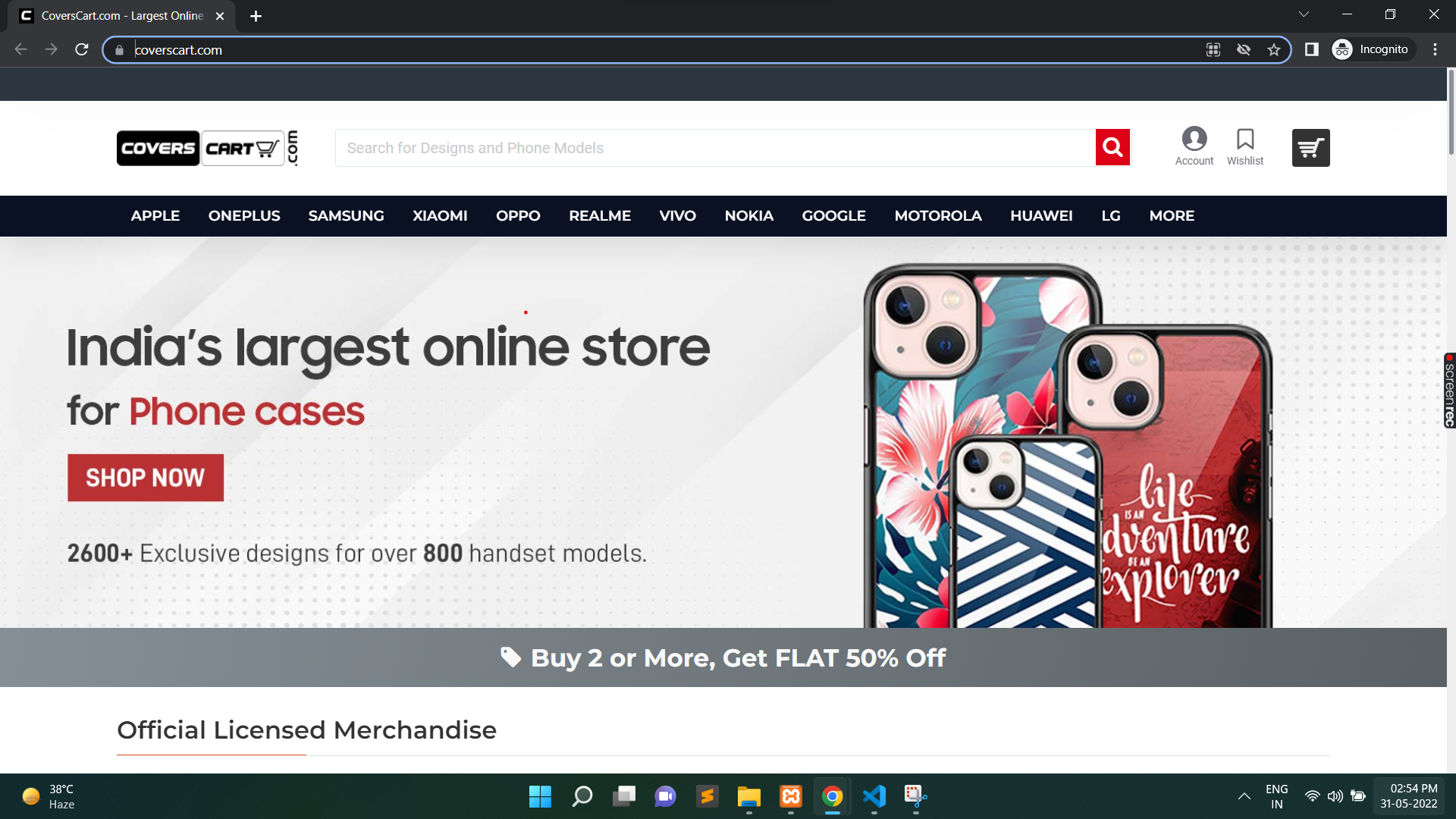Screen dimensions: 1456x819
Task: Click the install app icon in address bar
Action: click(1213, 50)
